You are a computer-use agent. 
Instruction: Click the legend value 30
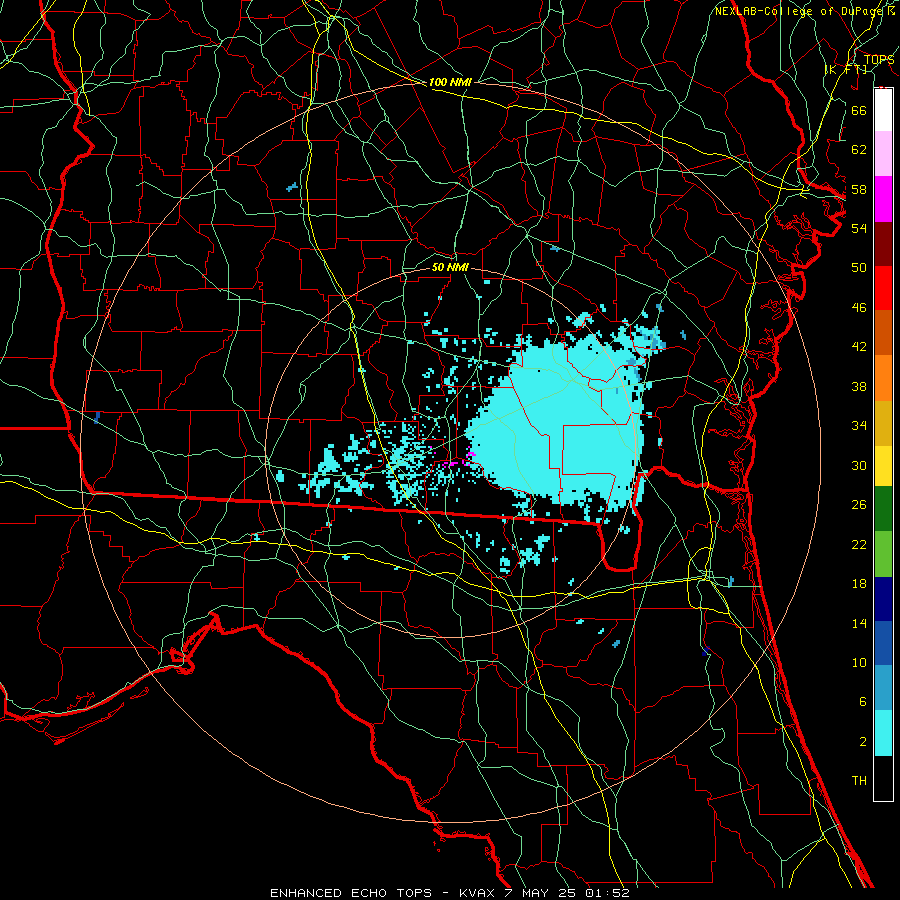click(859, 465)
